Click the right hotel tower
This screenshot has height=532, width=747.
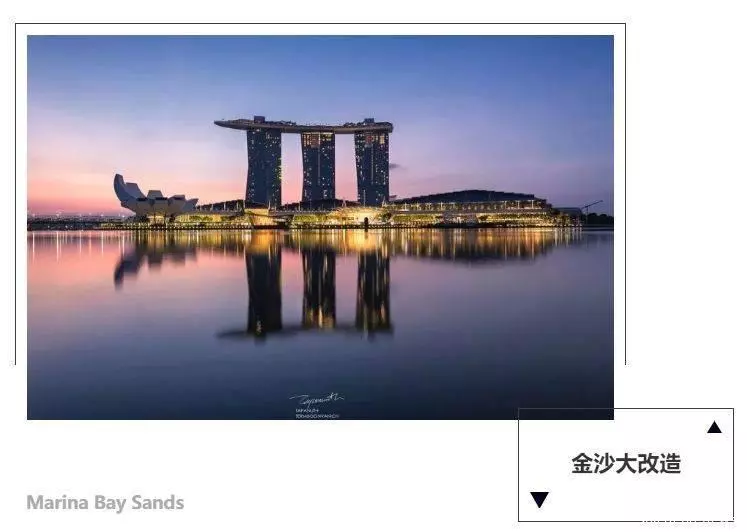(x=372, y=168)
